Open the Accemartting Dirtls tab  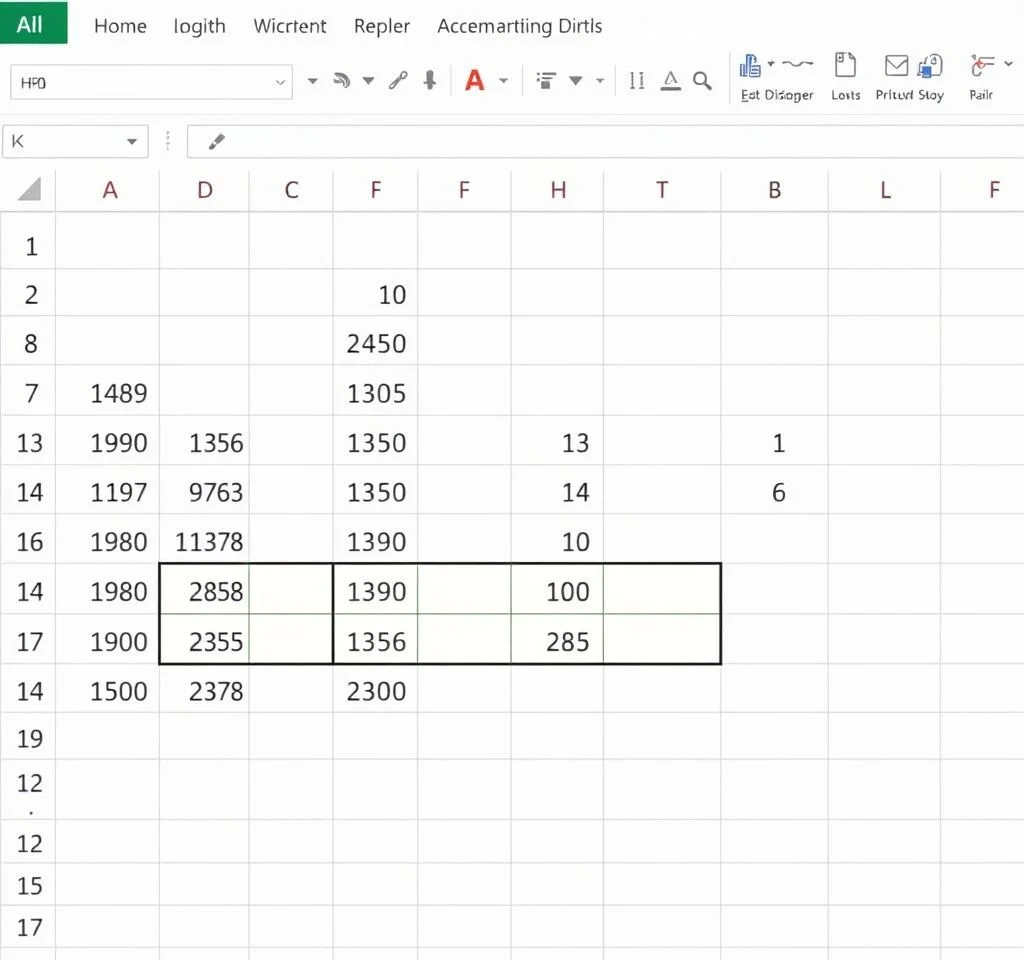click(519, 26)
